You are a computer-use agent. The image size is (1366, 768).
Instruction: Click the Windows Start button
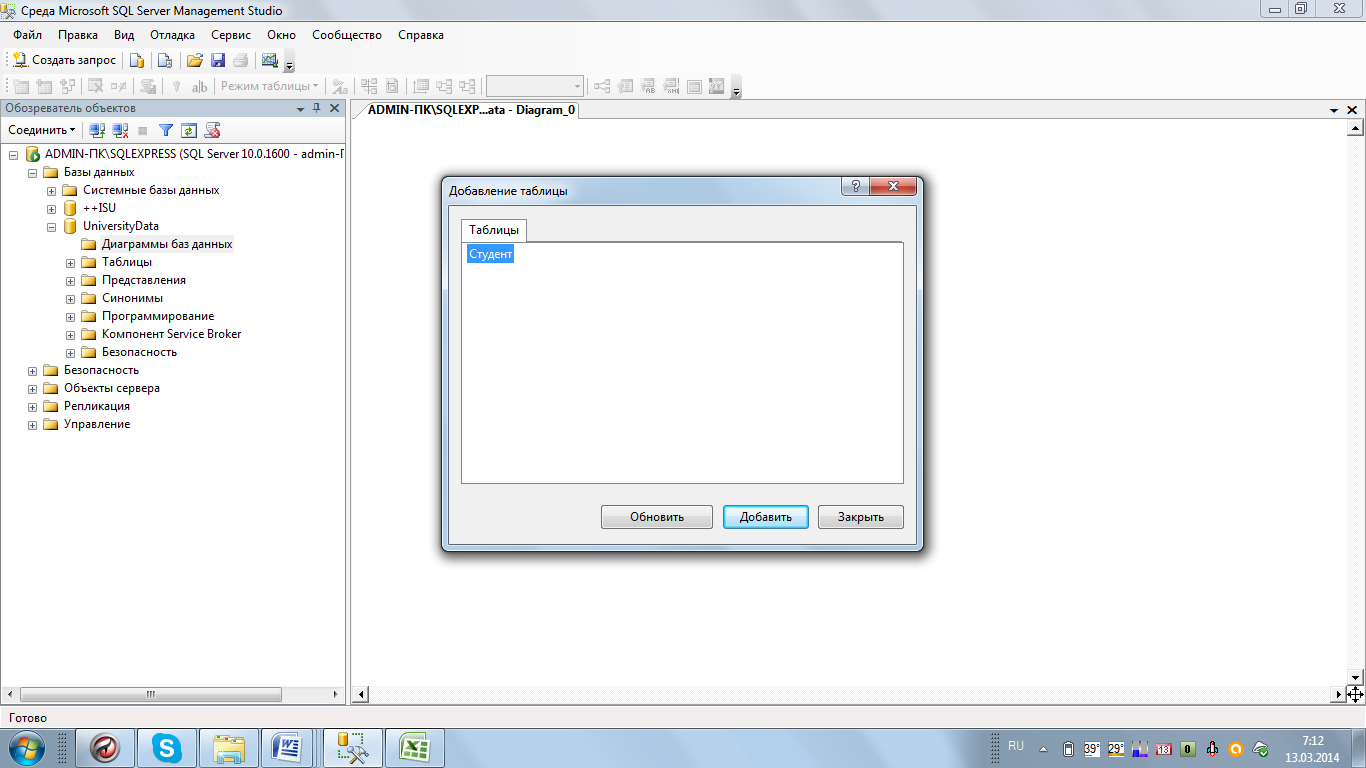(26, 748)
